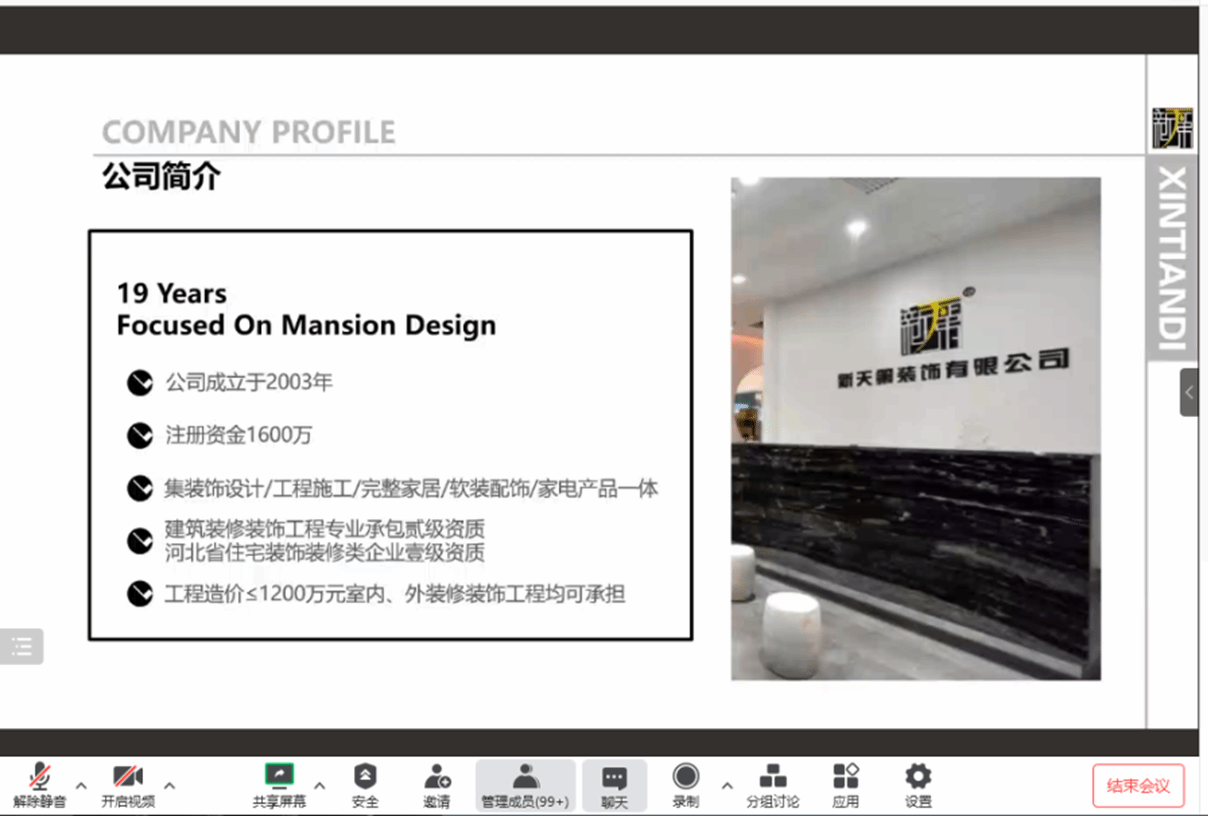Open 分组讨论 breakout rooms
This screenshot has height=816, width=1208.
pyautogui.click(x=772, y=783)
